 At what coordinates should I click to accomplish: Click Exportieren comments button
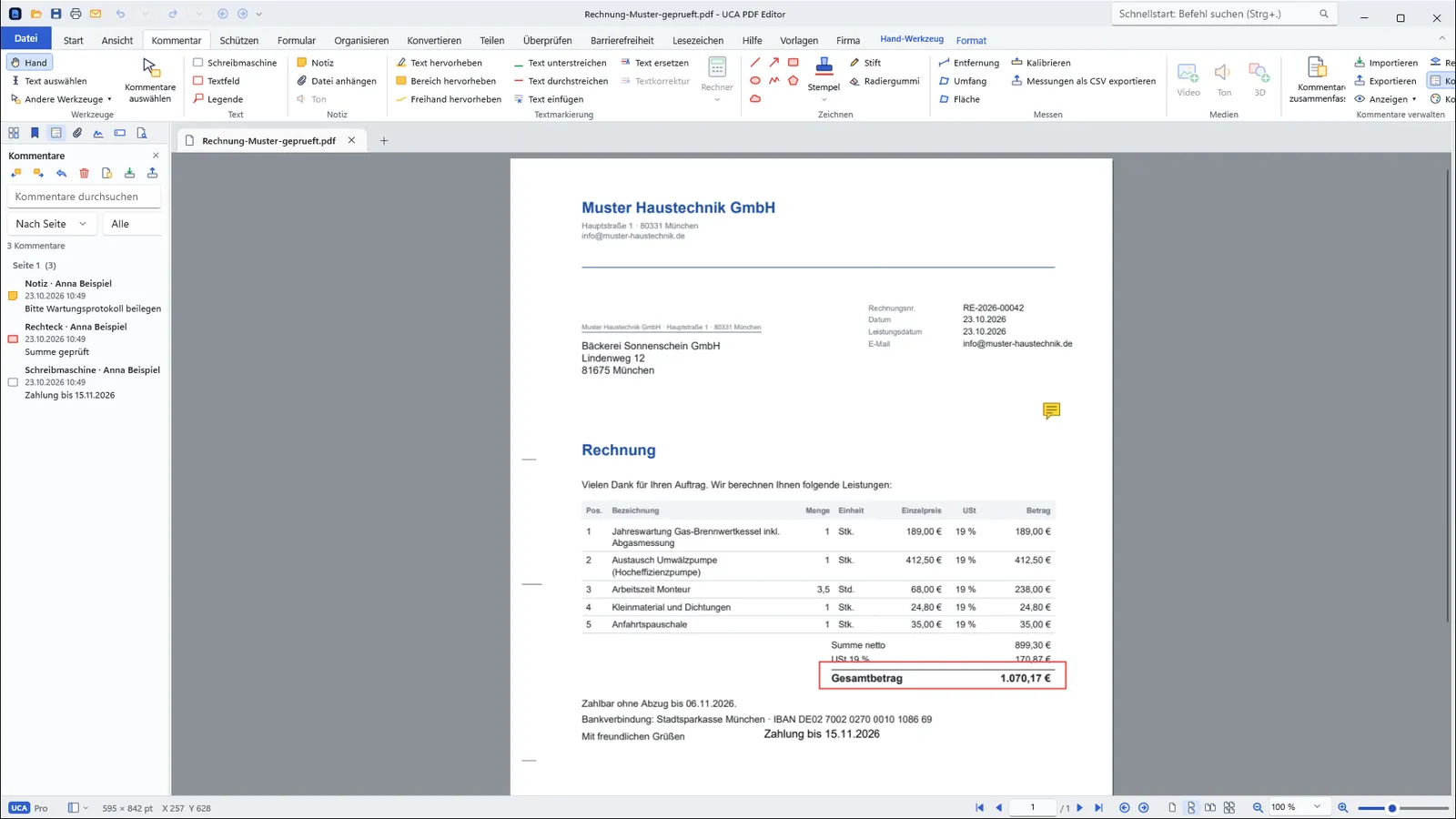[x=1386, y=81]
